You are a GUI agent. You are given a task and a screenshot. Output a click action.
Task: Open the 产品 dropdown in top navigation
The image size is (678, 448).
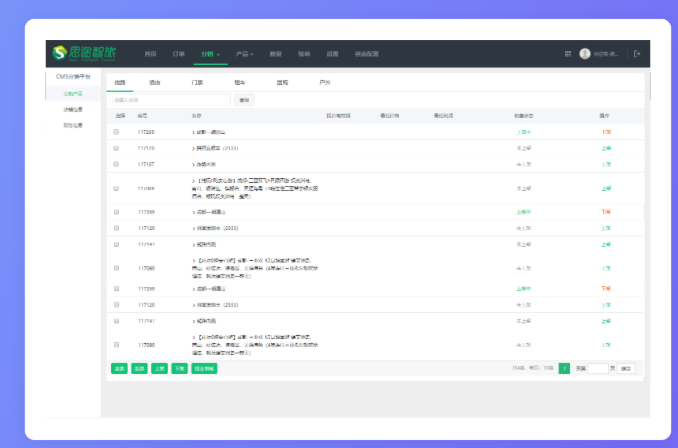point(244,54)
